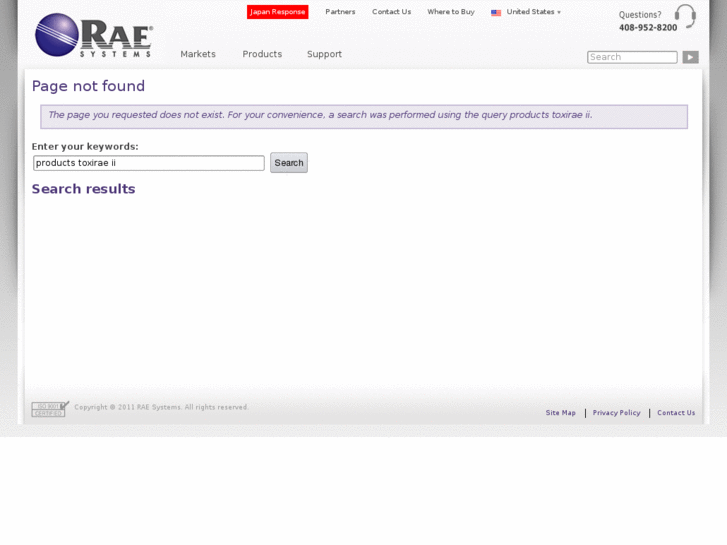
Task: Open the Products menu
Action: click(262, 54)
